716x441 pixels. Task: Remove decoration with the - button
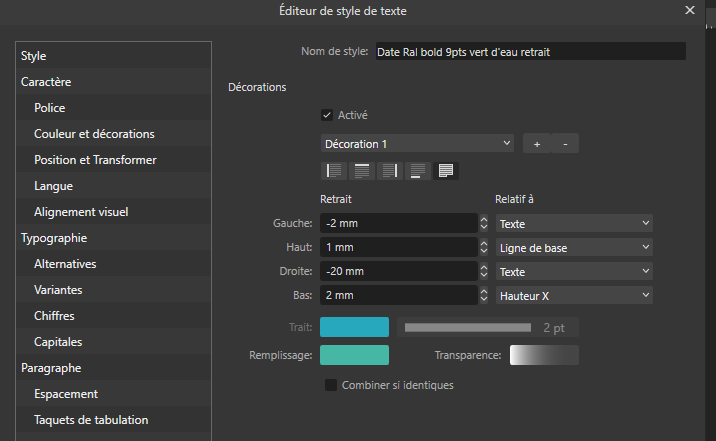click(565, 144)
